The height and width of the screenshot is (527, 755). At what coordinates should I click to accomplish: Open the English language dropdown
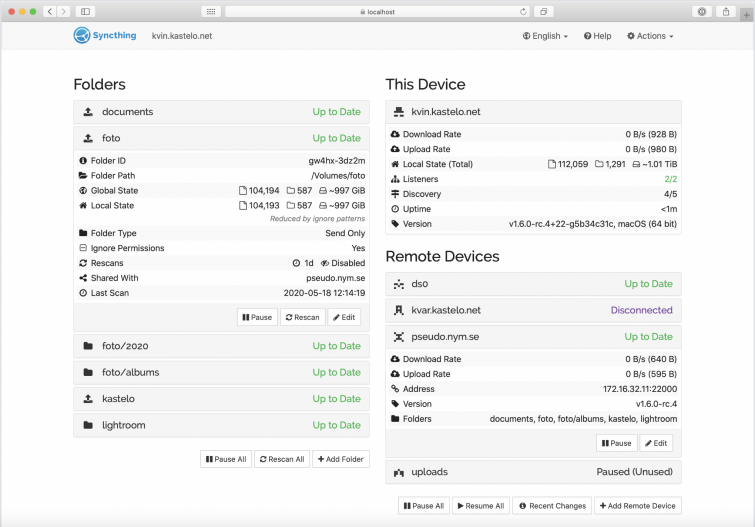pos(545,36)
